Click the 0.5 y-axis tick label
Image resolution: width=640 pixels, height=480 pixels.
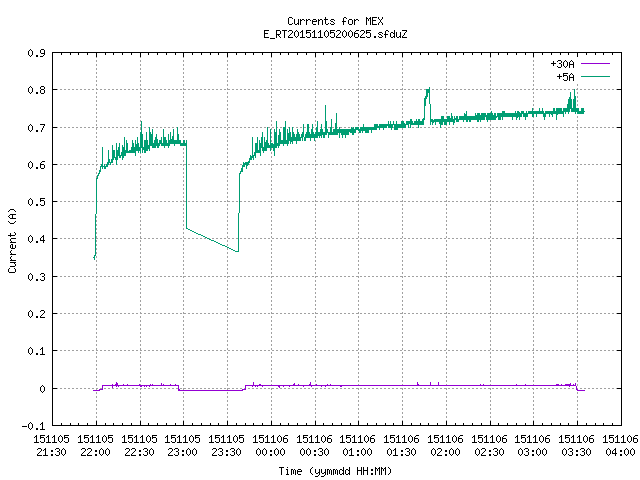[36, 202]
